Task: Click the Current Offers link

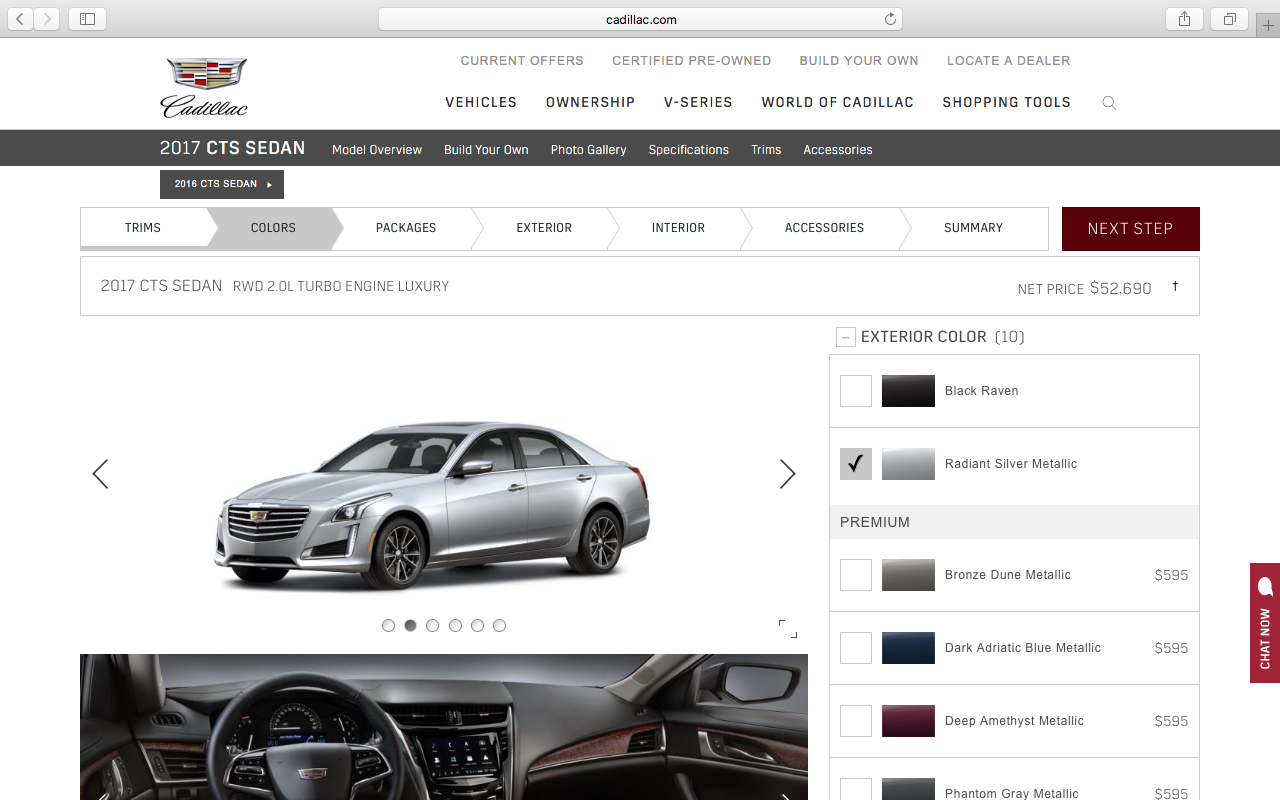Action: click(522, 61)
